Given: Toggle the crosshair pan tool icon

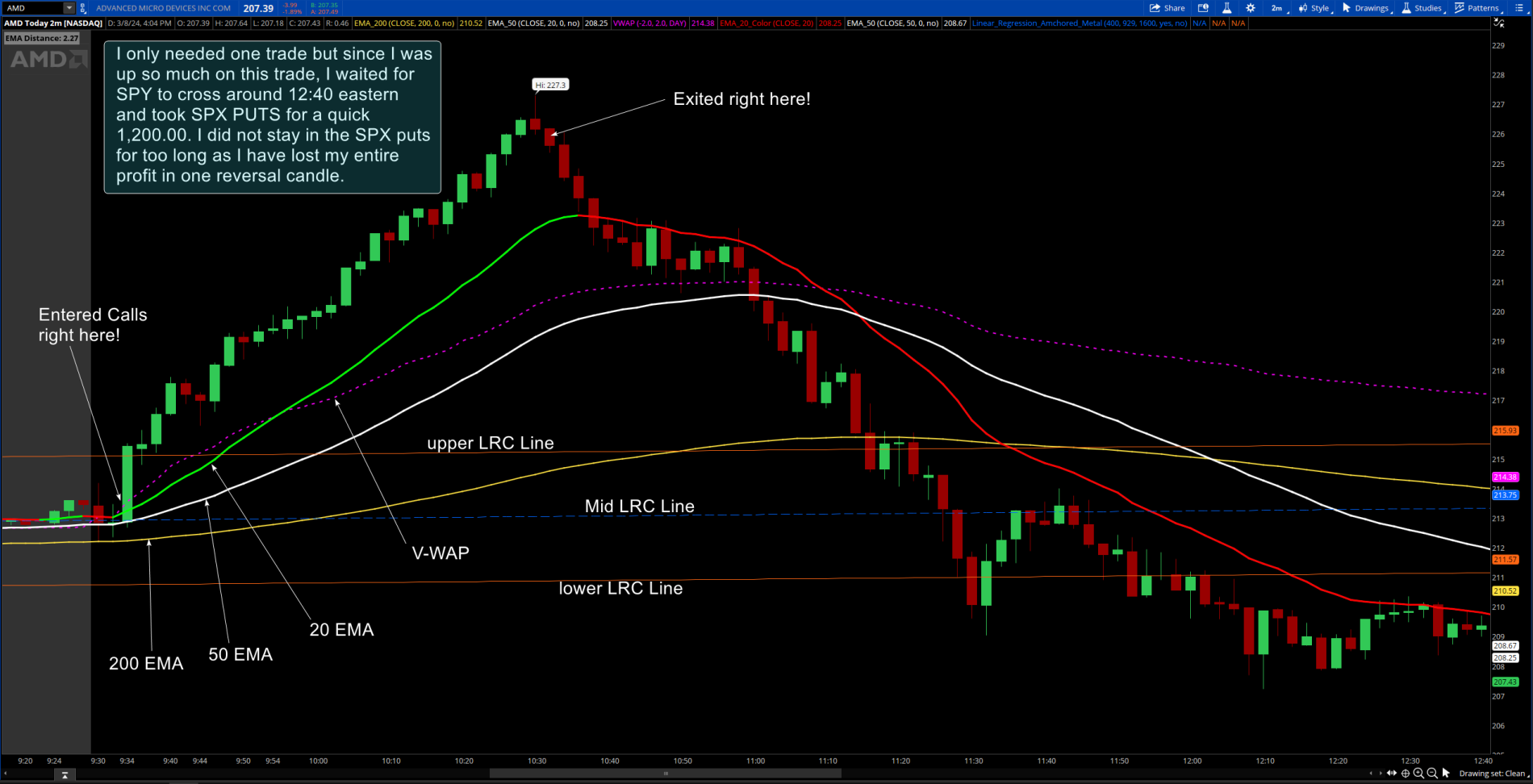Looking at the screenshot, I should 1406,774.
